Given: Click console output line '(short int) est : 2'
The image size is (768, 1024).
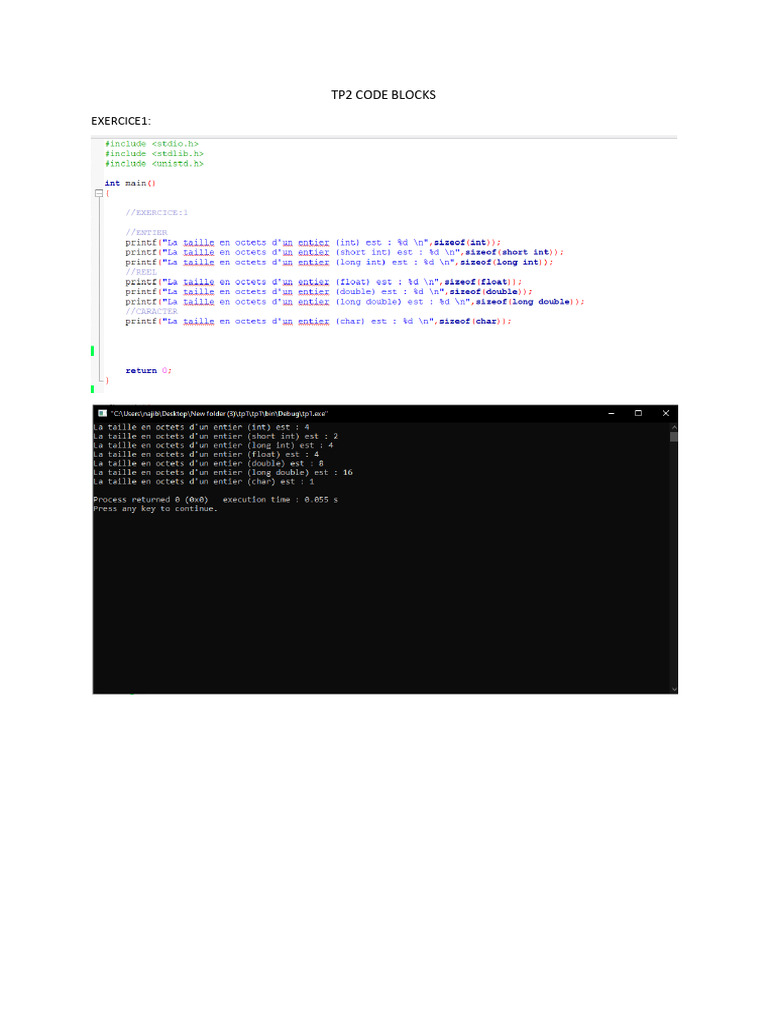Looking at the screenshot, I should 216,436.
